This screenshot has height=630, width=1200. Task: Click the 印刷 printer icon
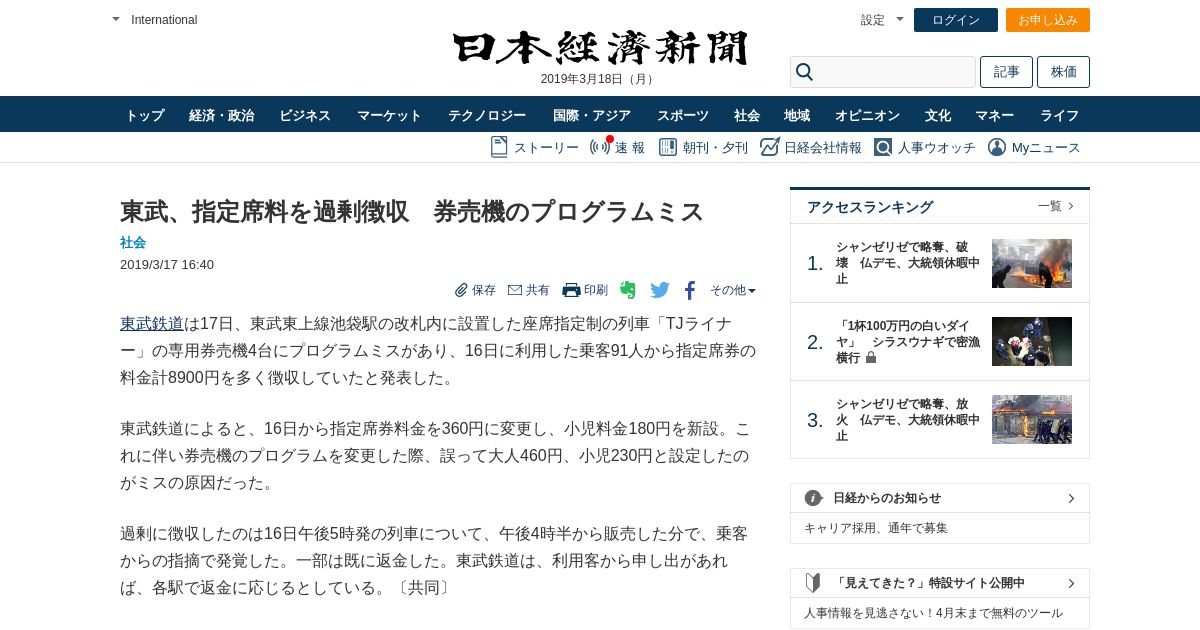571,290
